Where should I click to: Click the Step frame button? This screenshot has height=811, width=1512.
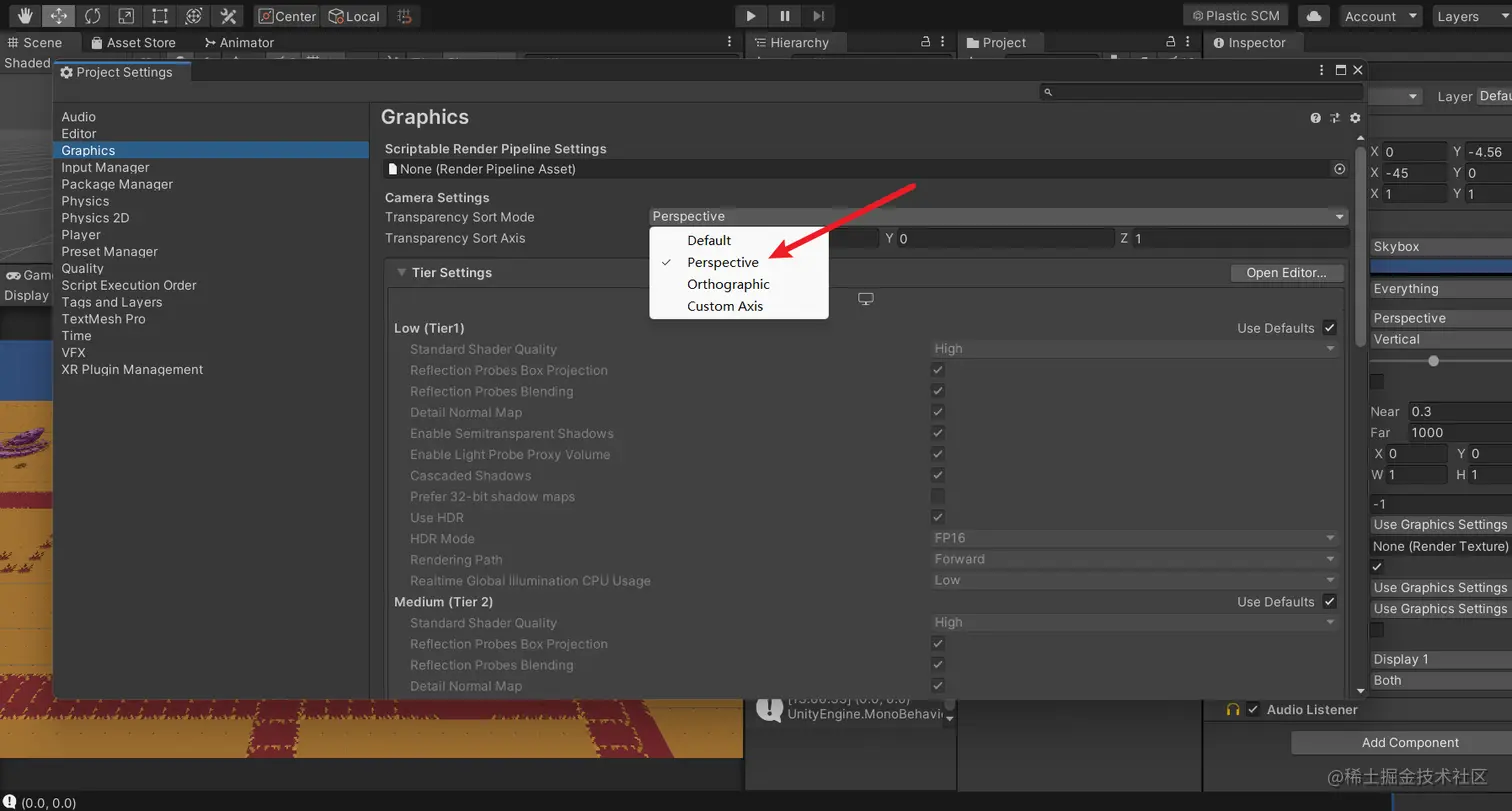(x=818, y=16)
